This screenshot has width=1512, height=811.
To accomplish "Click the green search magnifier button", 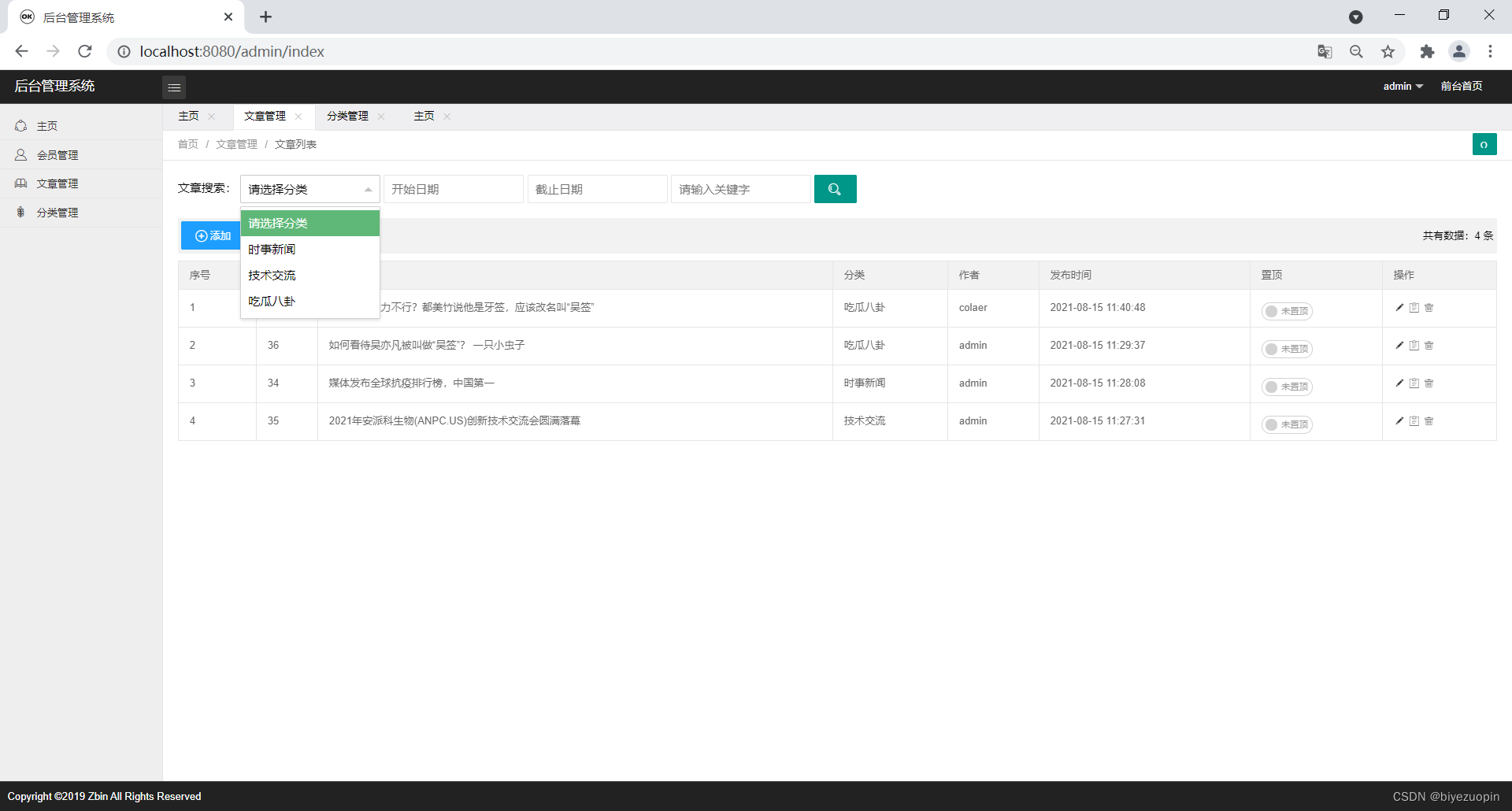I will 835,189.
